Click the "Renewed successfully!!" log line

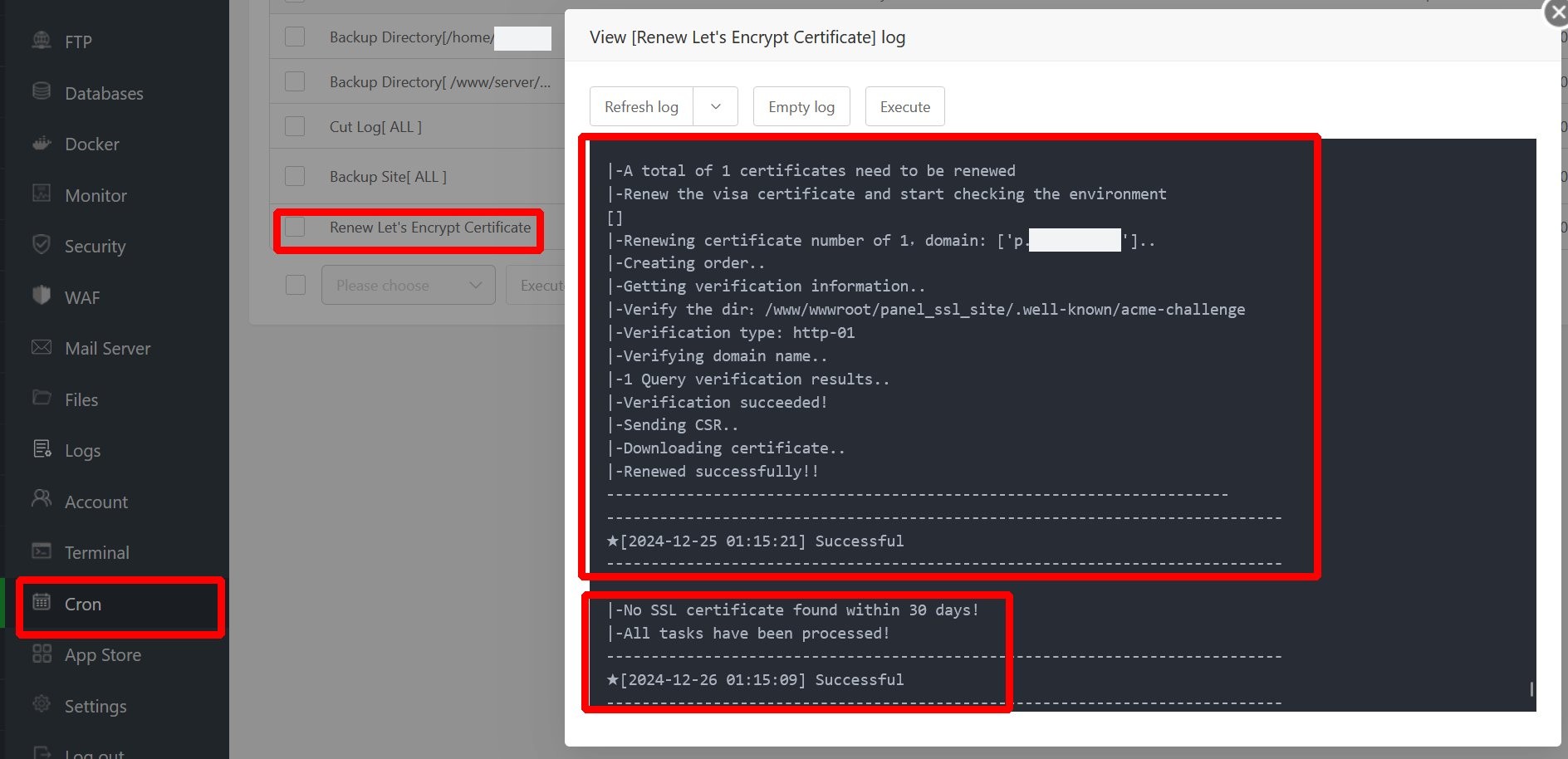coord(713,471)
